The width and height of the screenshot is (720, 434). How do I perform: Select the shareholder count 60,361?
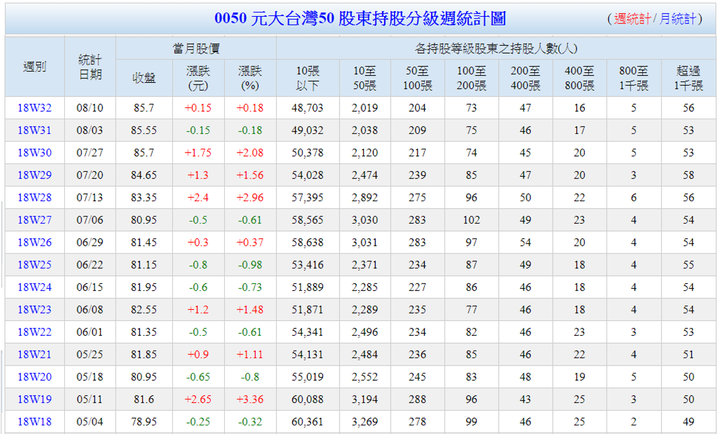coord(308,421)
